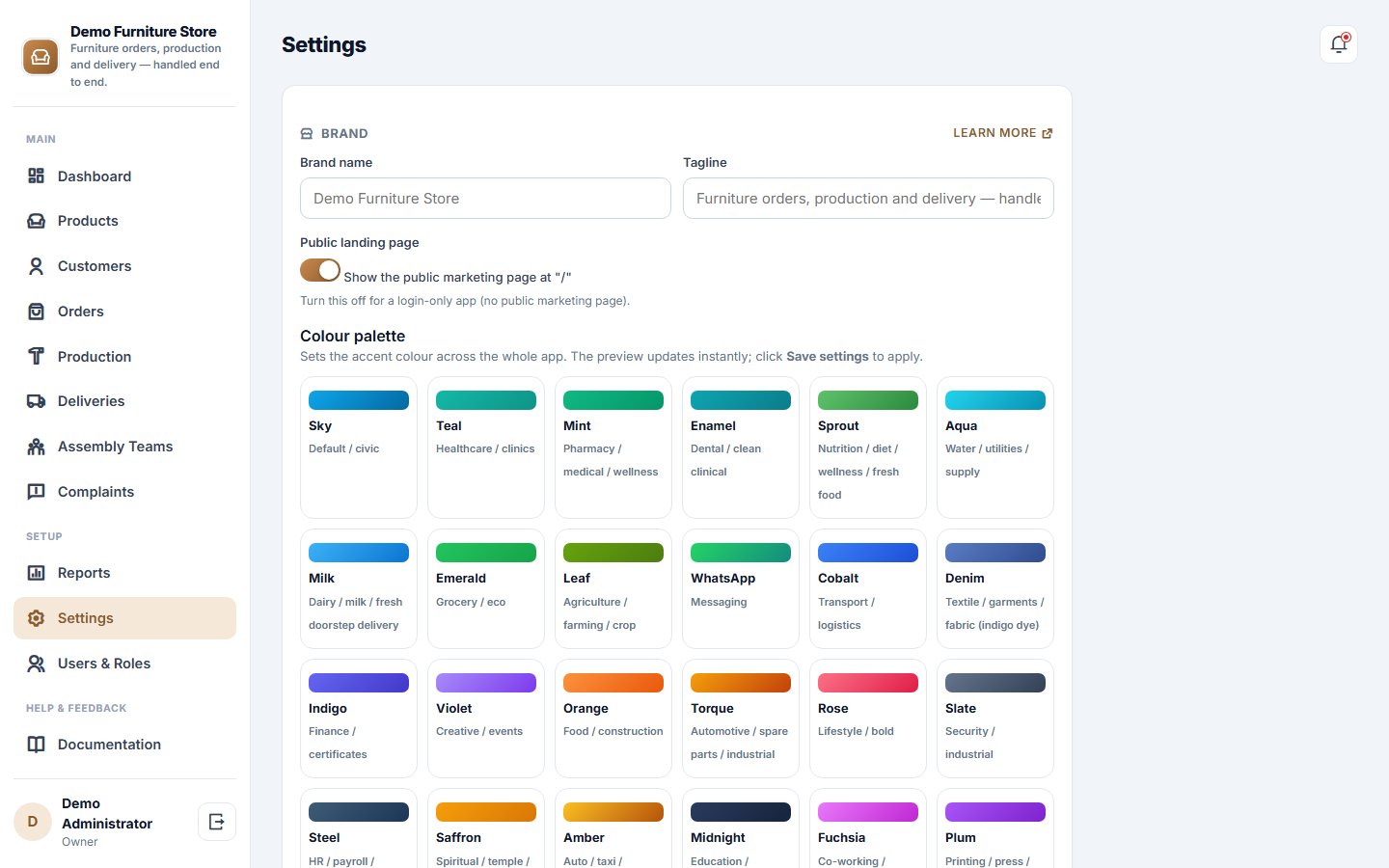Pick the Emerald palette
The width and height of the screenshot is (1389, 868).
(x=486, y=588)
